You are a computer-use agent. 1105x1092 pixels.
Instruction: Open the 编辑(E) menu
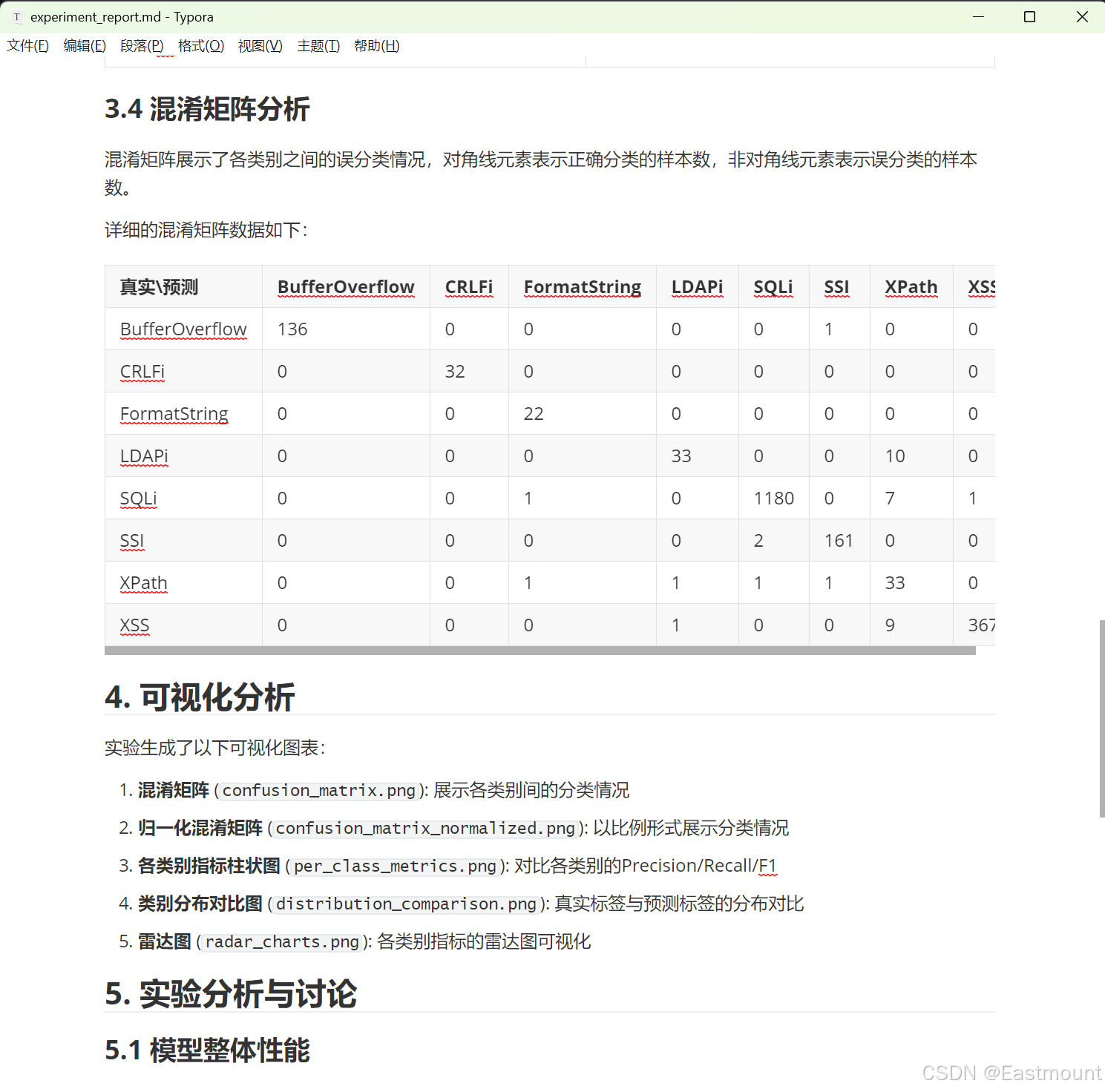point(85,46)
